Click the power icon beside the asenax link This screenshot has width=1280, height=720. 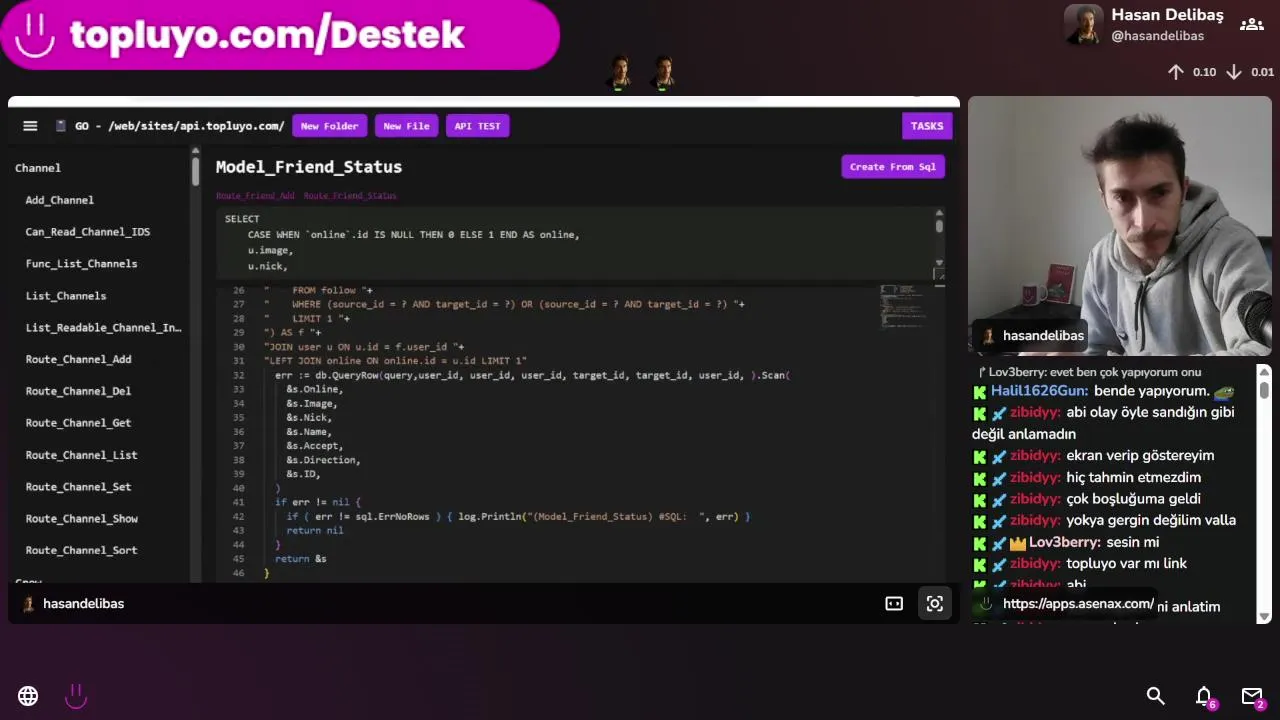click(986, 604)
